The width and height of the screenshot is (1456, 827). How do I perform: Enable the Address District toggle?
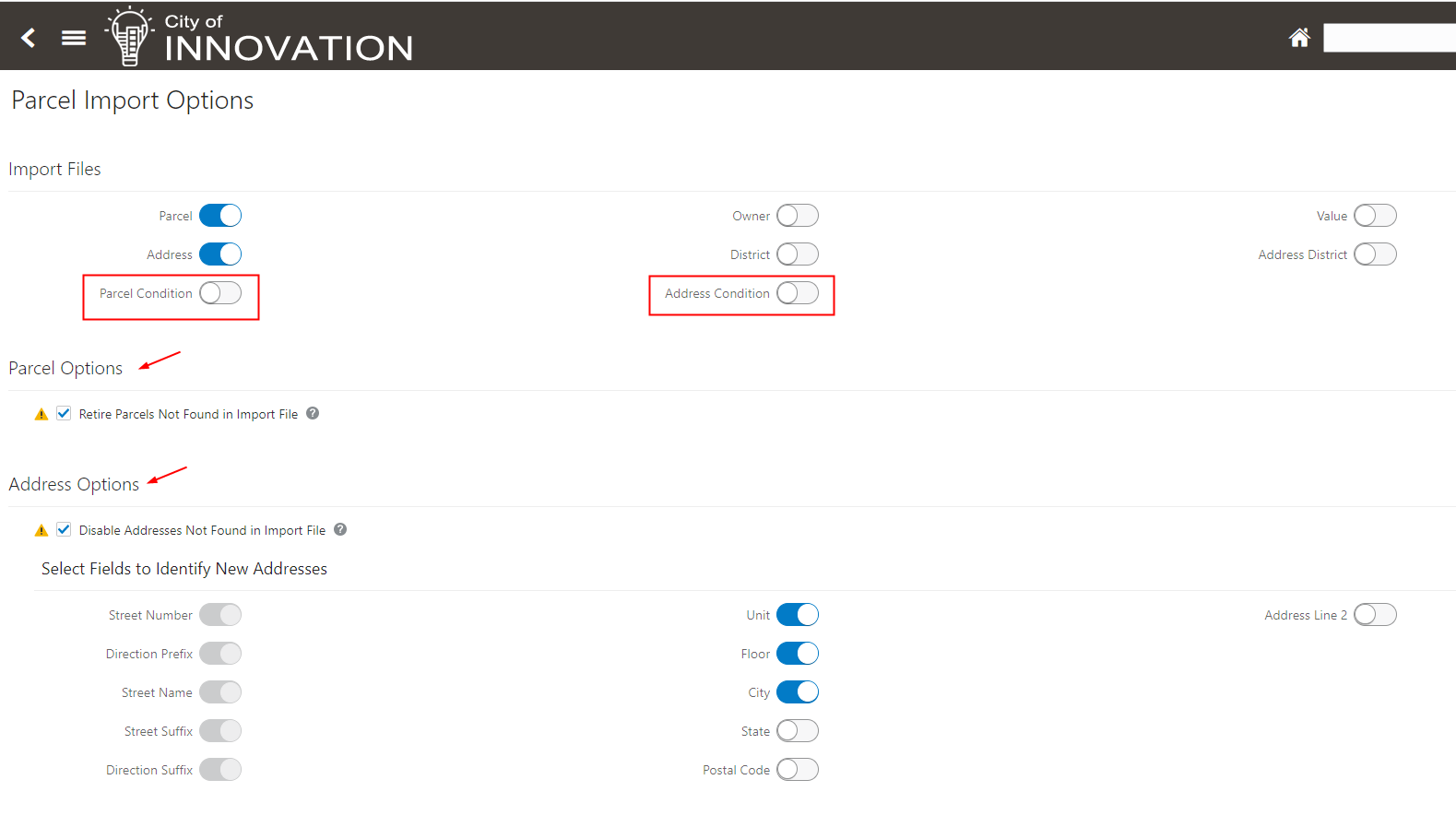click(x=1375, y=254)
